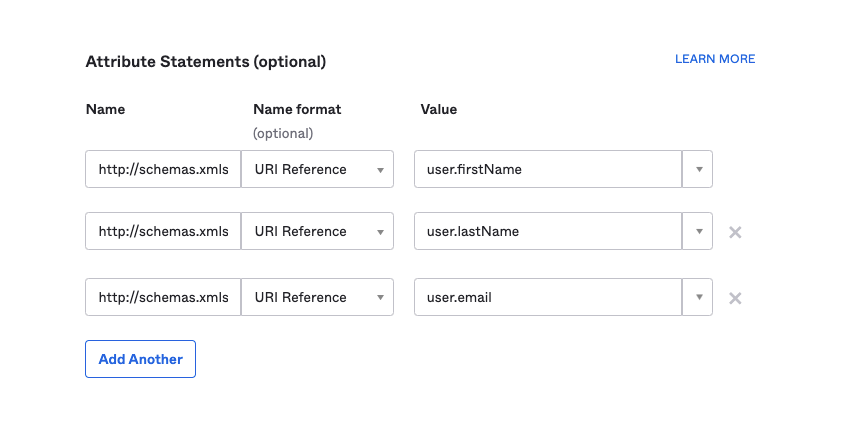Delete the user.email attribute statement

[x=735, y=298]
